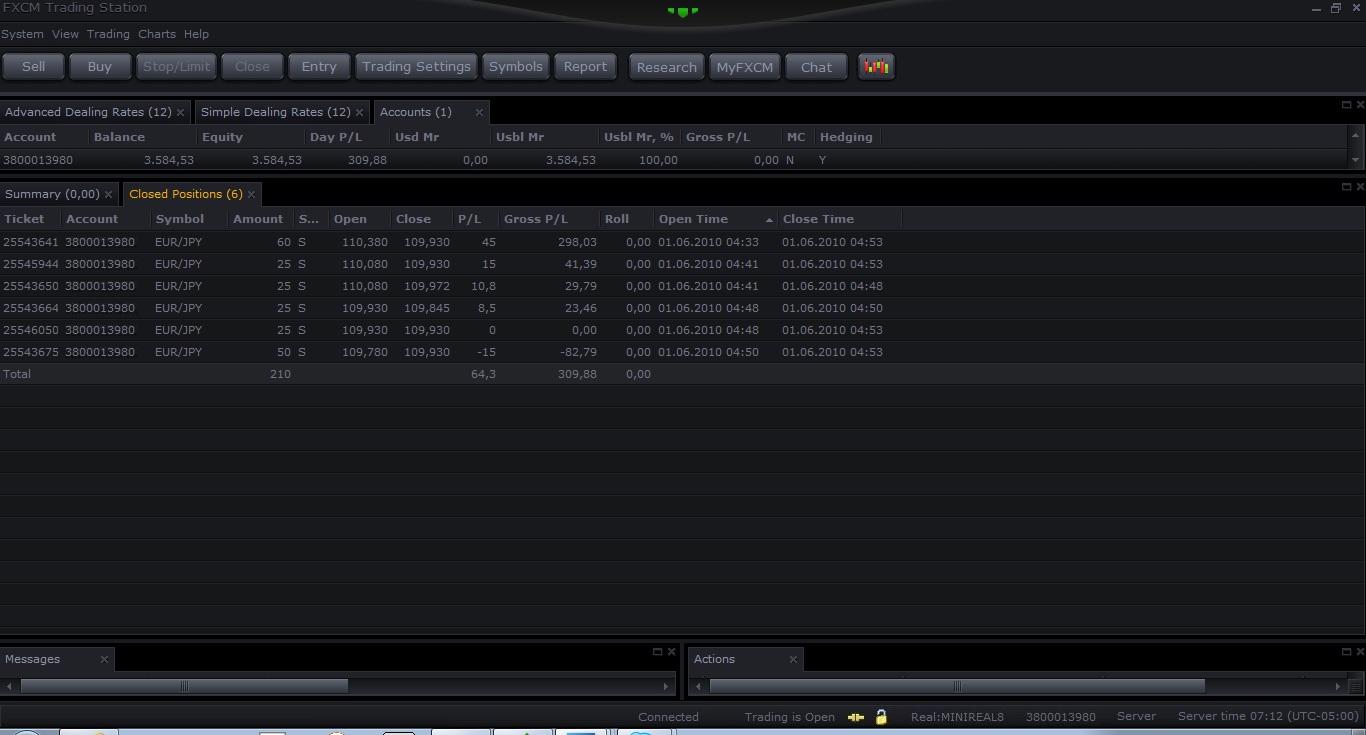
Task: Select ticket 25543641 row
Action: (683, 242)
